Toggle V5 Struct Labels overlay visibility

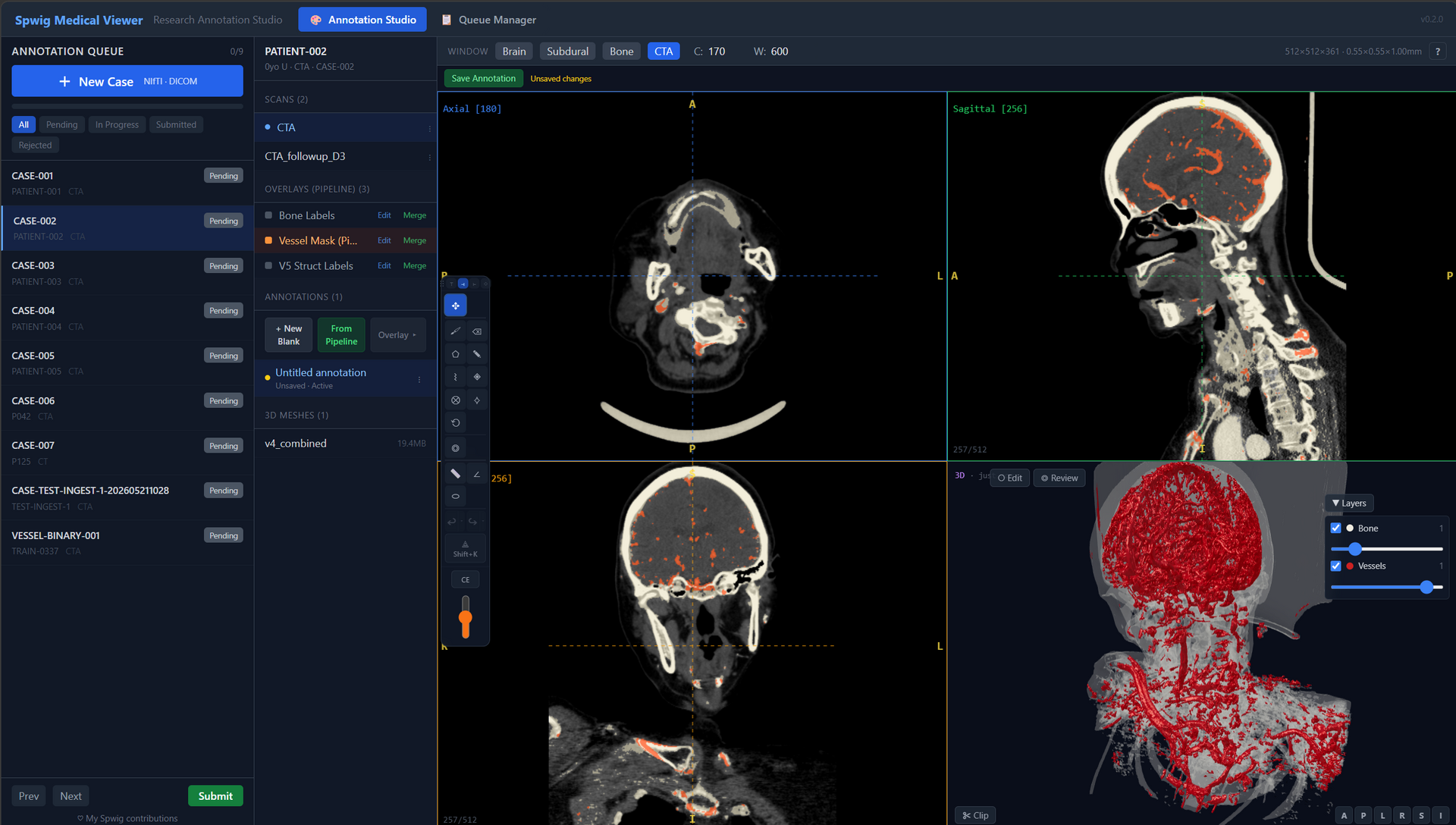tap(268, 265)
